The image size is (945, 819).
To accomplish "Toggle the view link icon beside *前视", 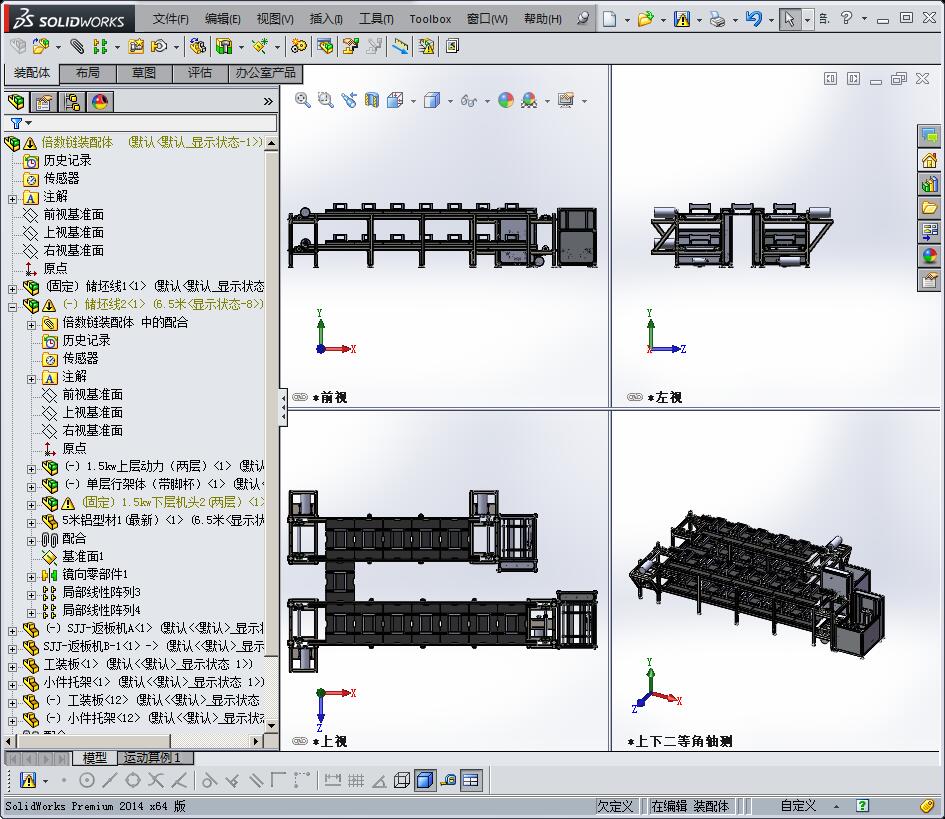I will coord(299,397).
